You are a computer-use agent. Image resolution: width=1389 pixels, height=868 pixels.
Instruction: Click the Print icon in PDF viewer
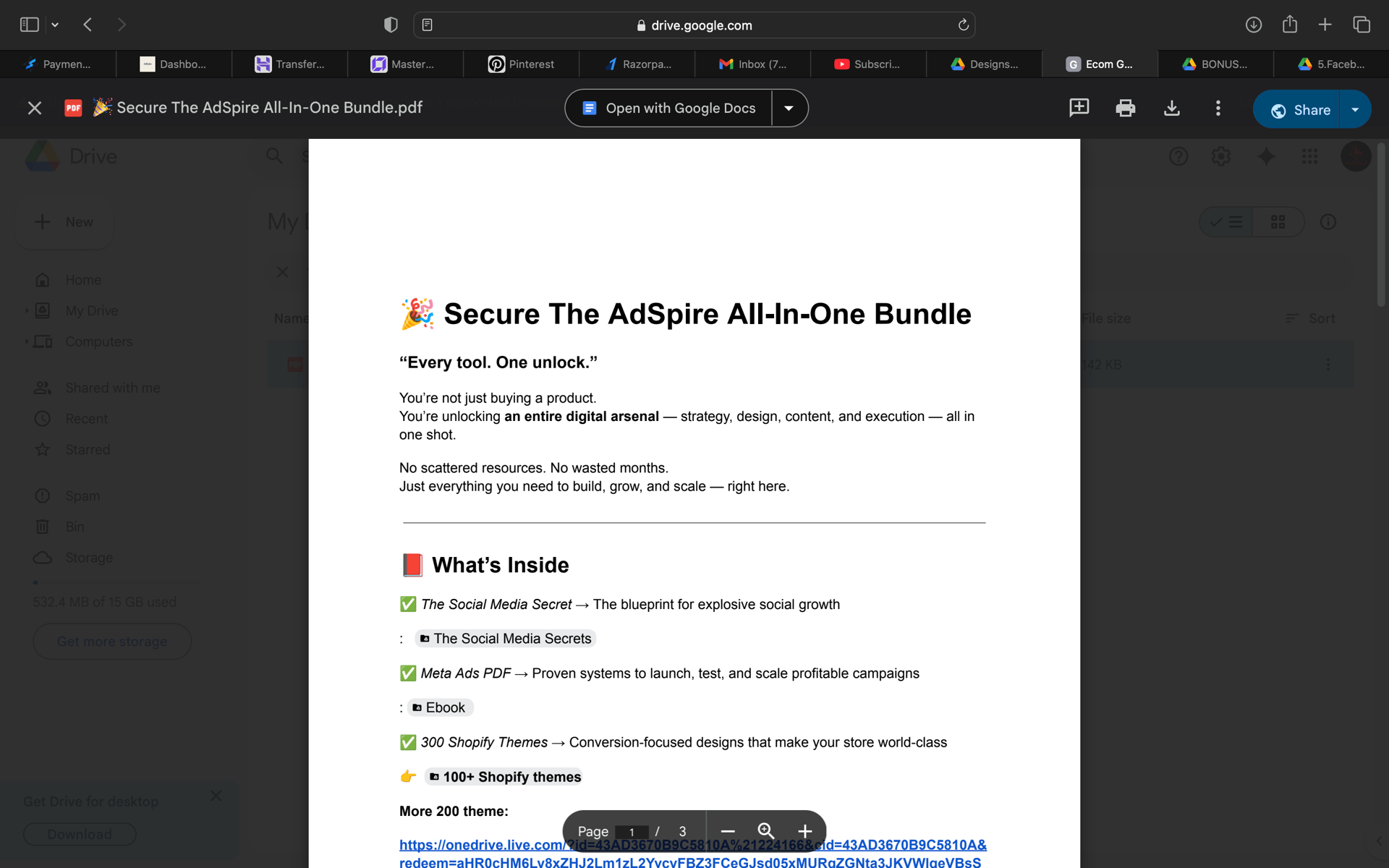pyautogui.click(x=1125, y=109)
